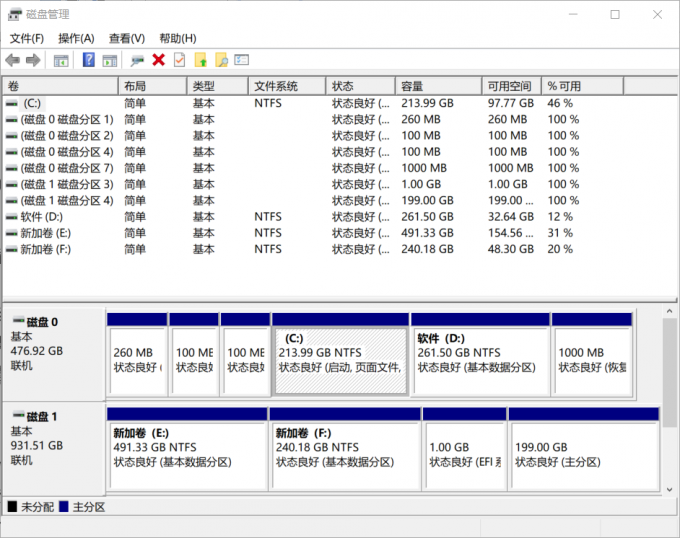
Task: Click the 磁盘 1 disk icon
Action: [19, 415]
